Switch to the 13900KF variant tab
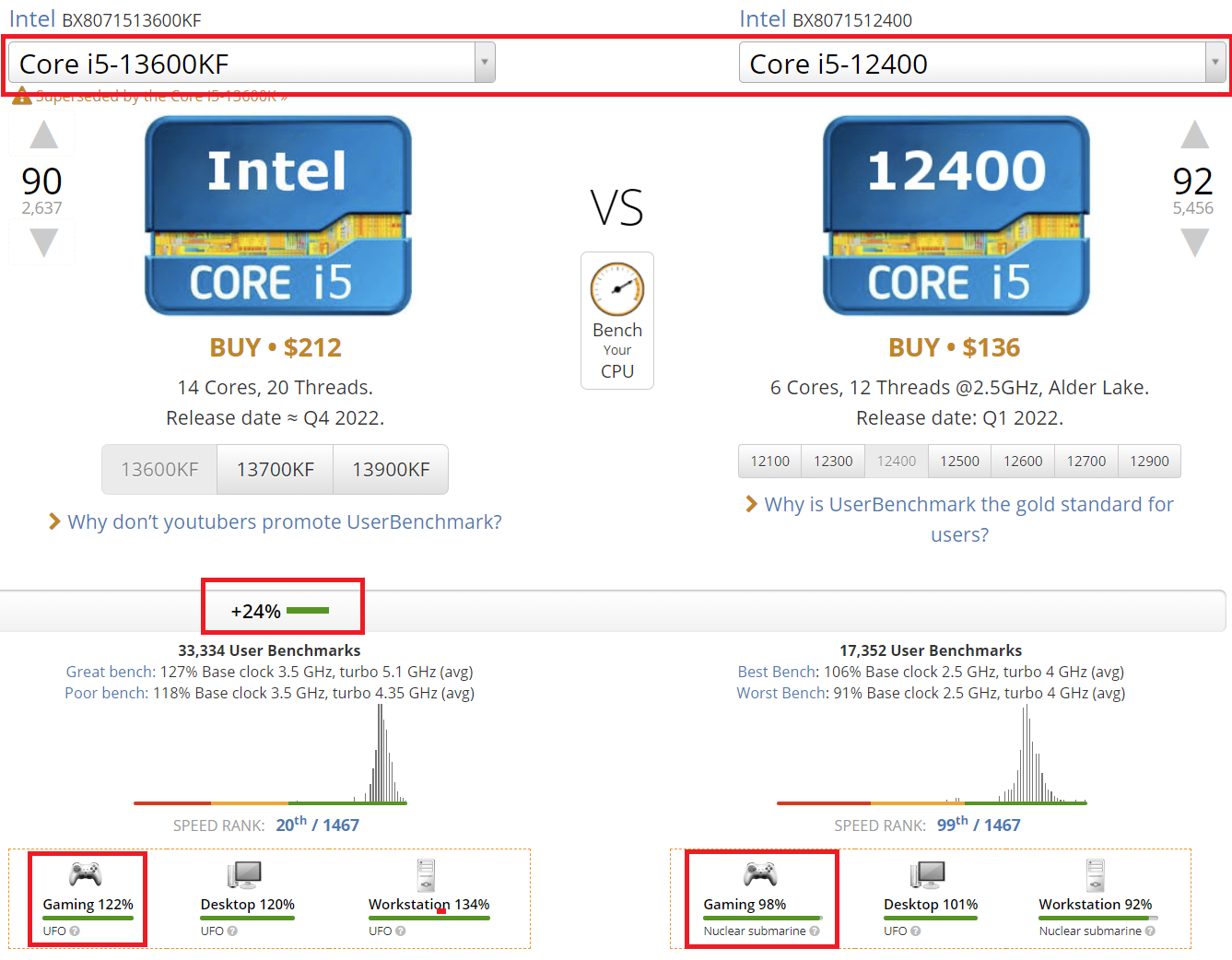This screenshot has height=960, width=1232. pos(391,470)
